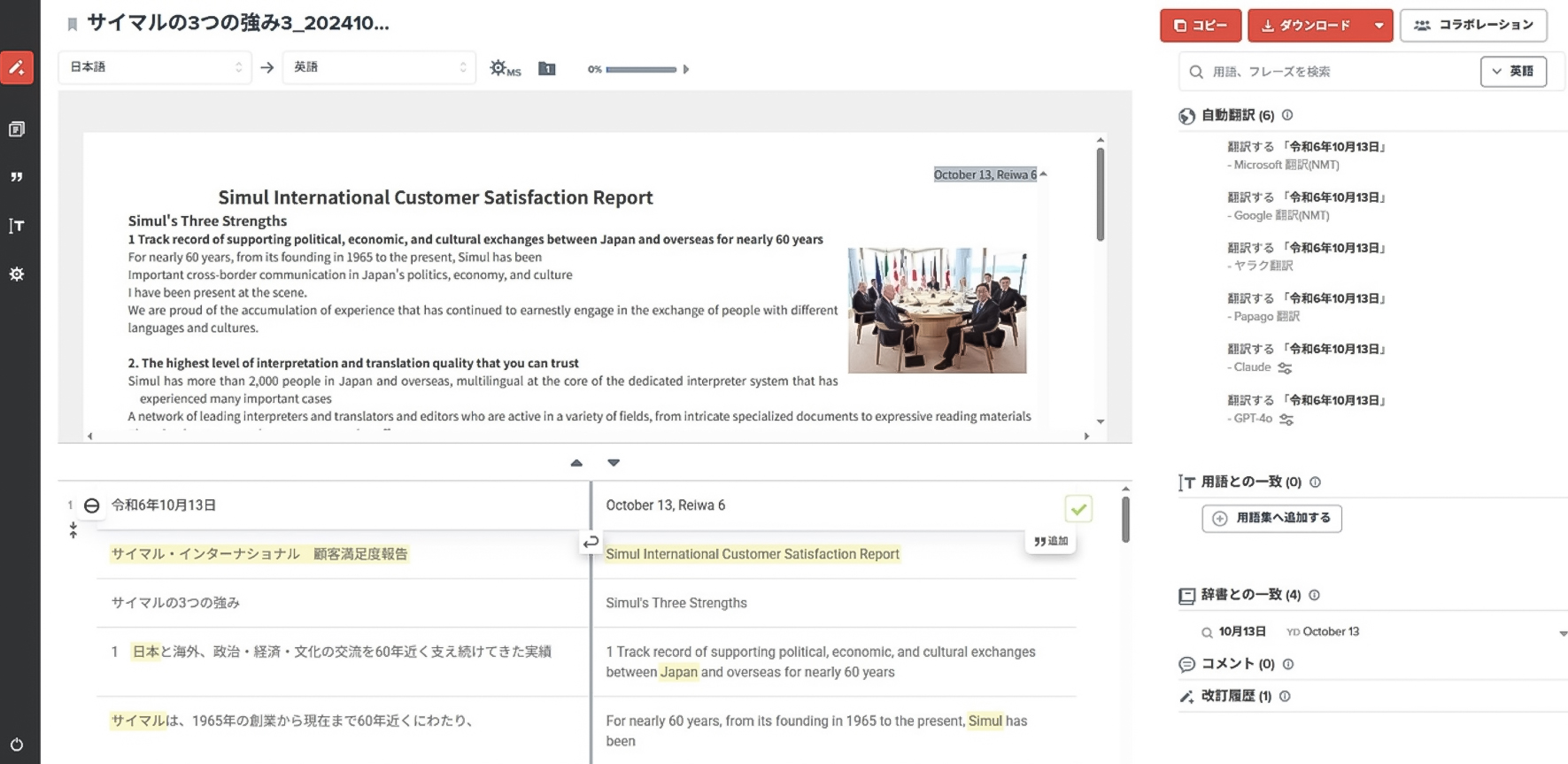
Task: Open the quotation marks memory icon in sidebar
Action: [x=17, y=177]
